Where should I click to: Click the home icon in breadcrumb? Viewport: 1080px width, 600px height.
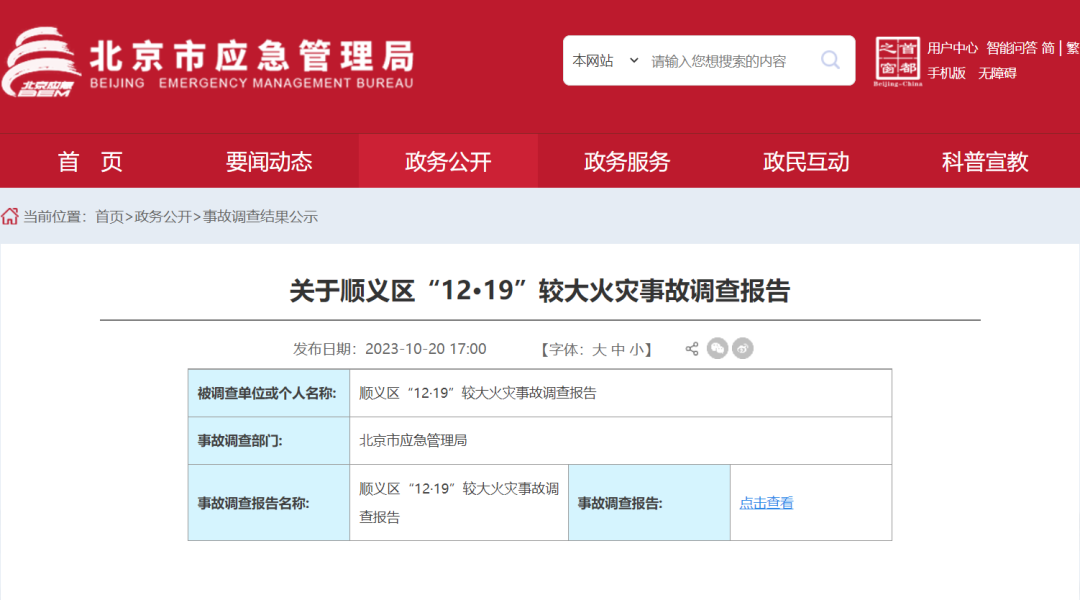tap(10, 216)
